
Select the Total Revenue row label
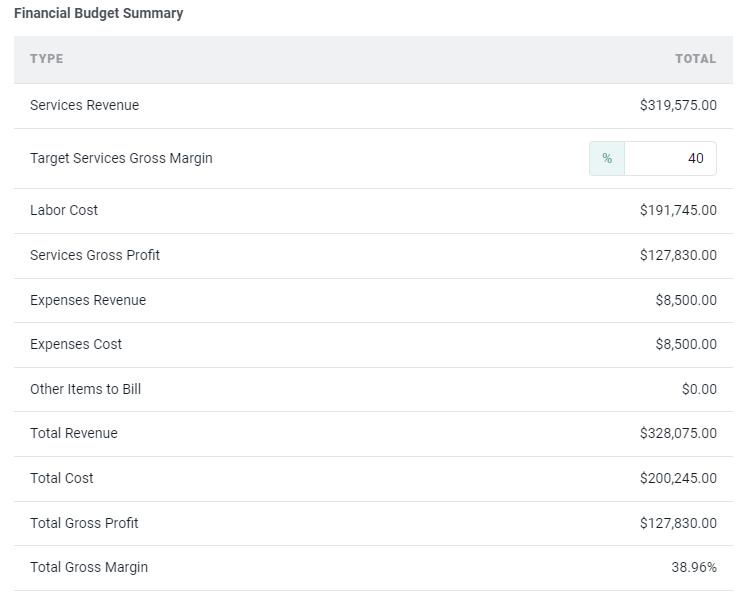[x=74, y=433]
